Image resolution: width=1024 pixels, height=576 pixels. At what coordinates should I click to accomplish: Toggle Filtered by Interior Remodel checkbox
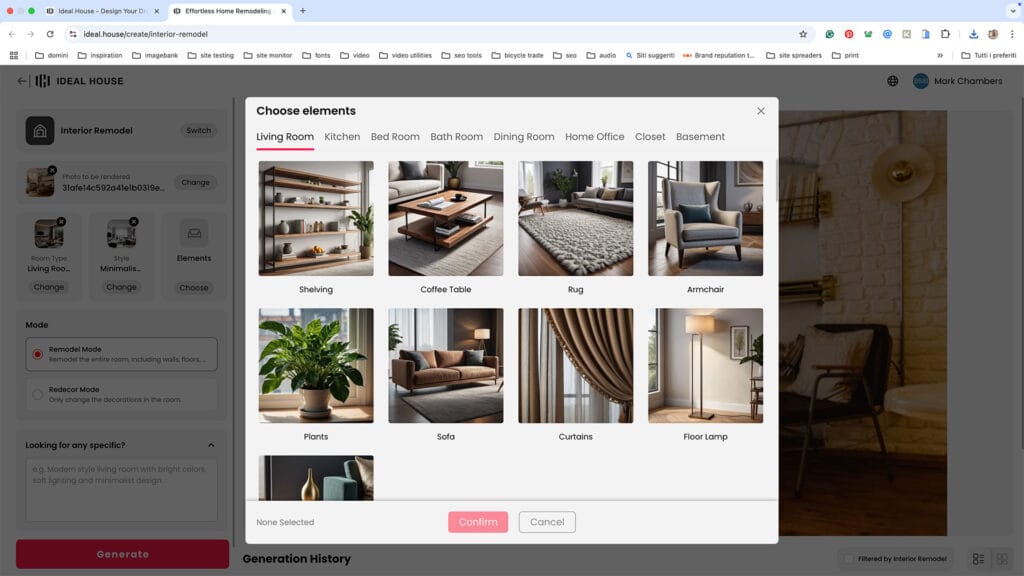pos(849,558)
